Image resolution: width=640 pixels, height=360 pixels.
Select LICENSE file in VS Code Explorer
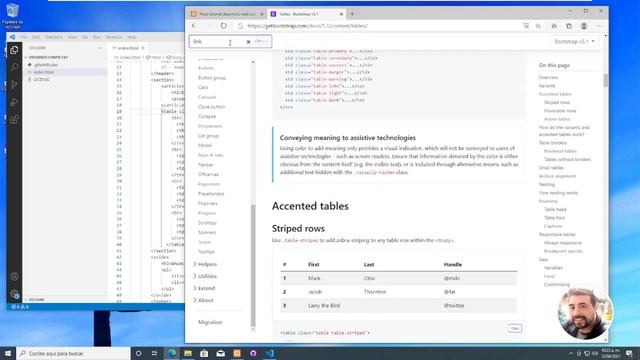pos(41,80)
